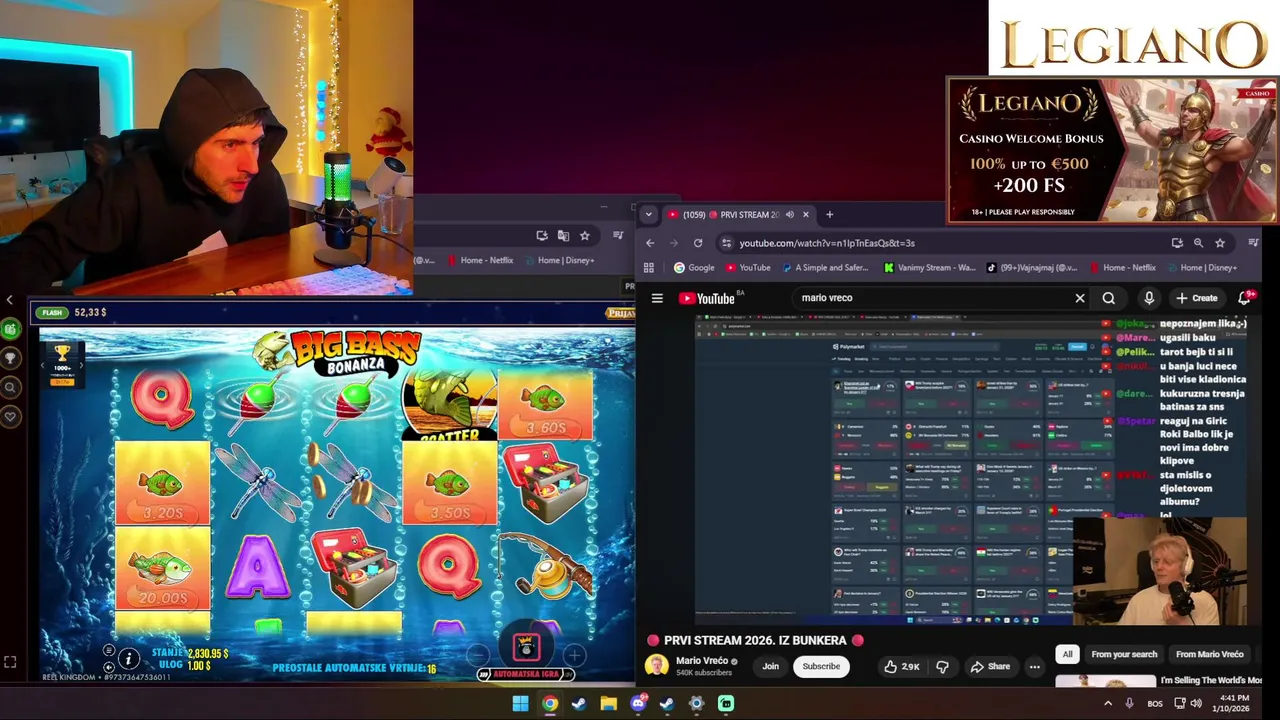The width and height of the screenshot is (1280, 720).
Task: Click the YouTube address bar URL
Action: [x=827, y=243]
